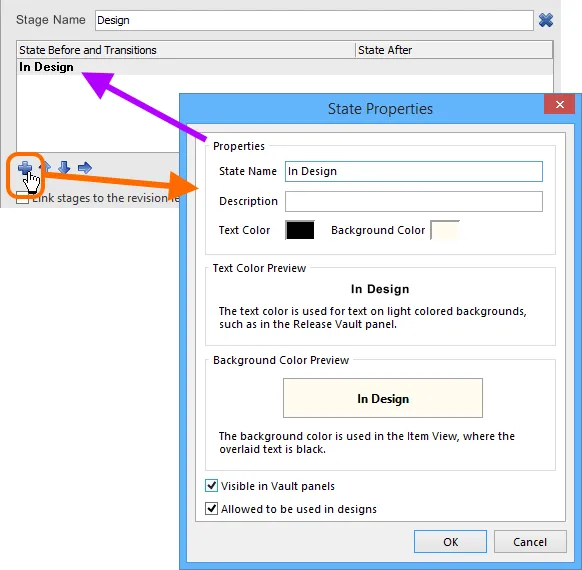Toggle Allowed to be used in designs

tap(212, 508)
